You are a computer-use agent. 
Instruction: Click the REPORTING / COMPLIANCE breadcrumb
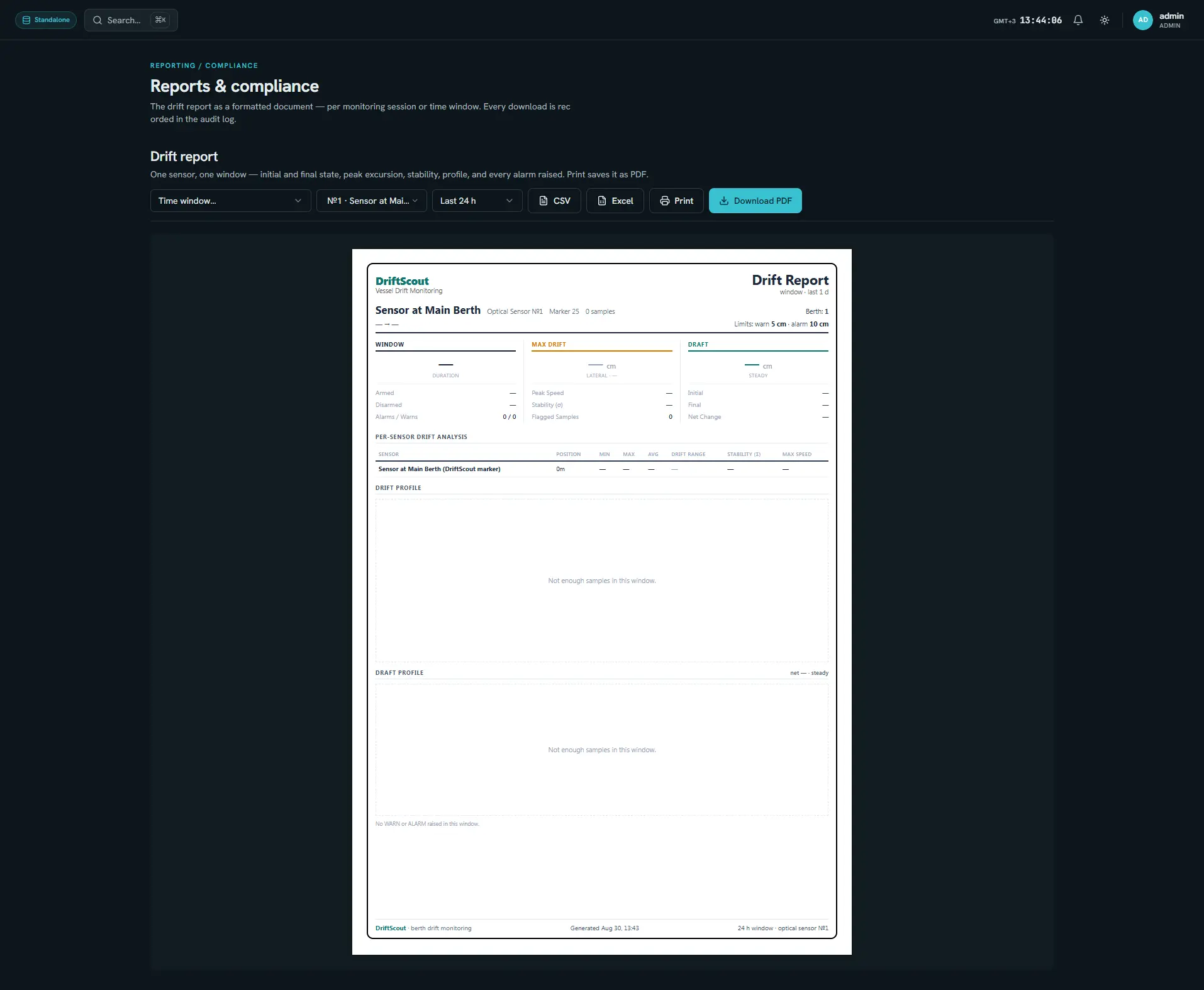[x=204, y=65]
